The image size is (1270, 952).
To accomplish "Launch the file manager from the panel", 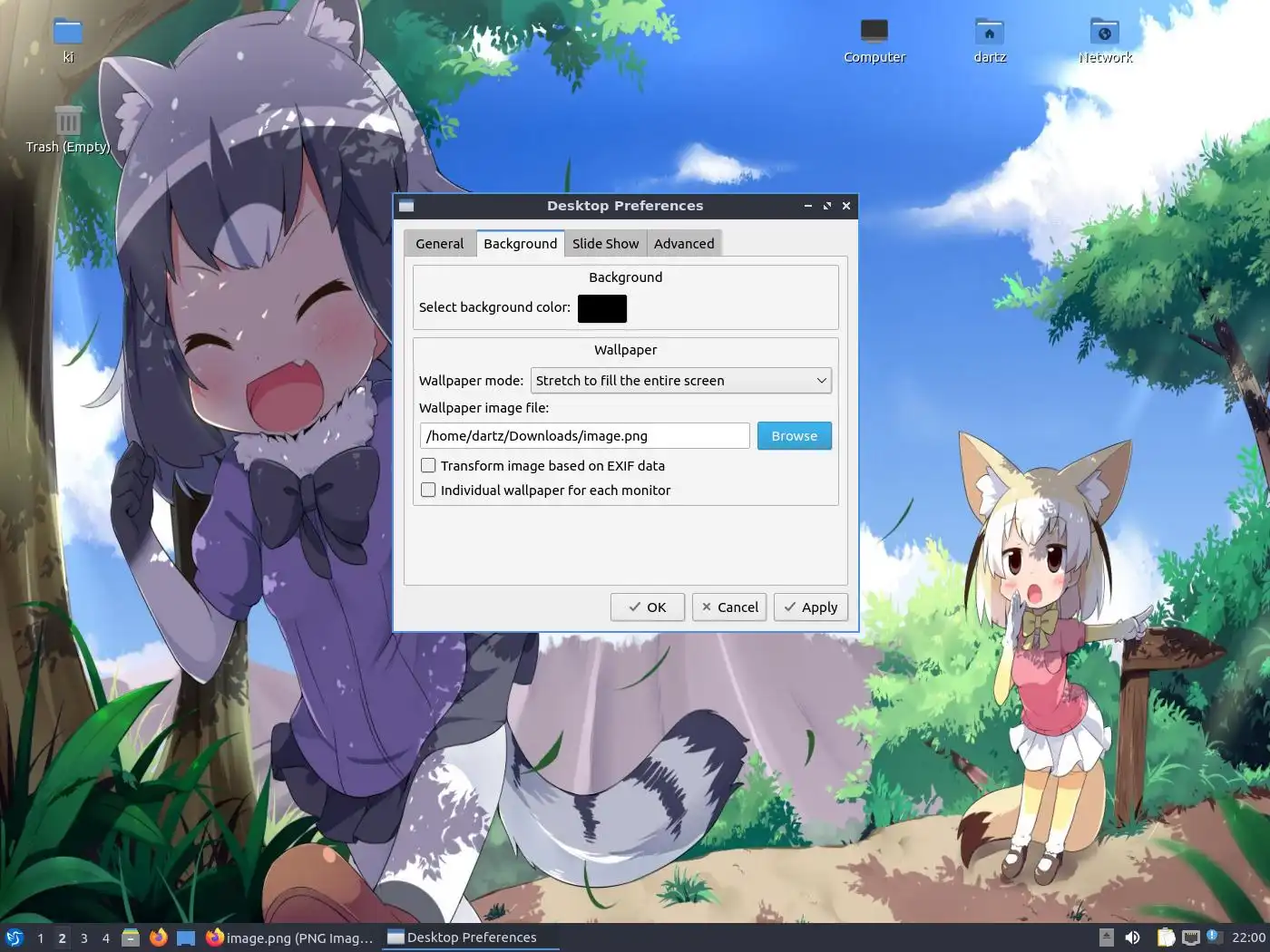I will pos(131,937).
